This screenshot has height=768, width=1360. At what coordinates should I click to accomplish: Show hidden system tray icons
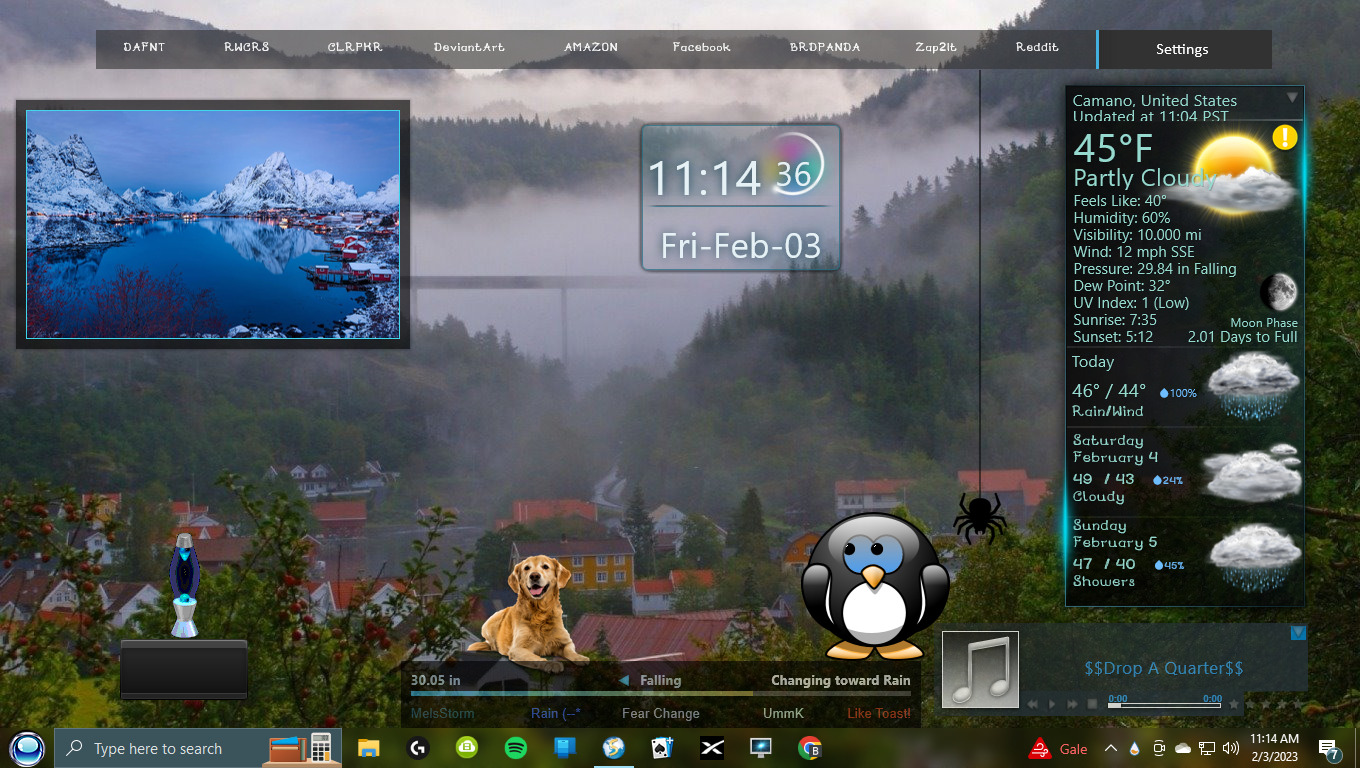pyautogui.click(x=1110, y=748)
